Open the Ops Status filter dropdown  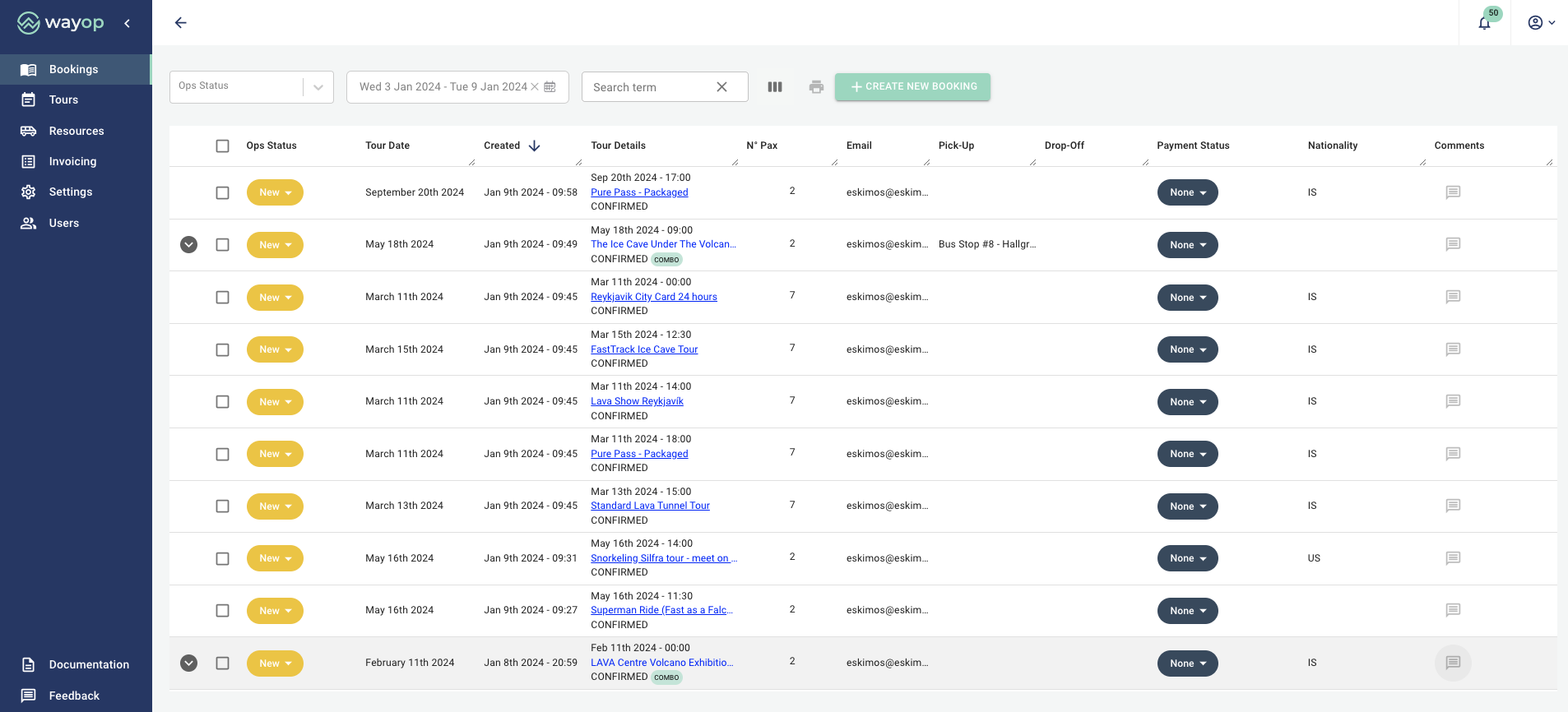pos(318,87)
